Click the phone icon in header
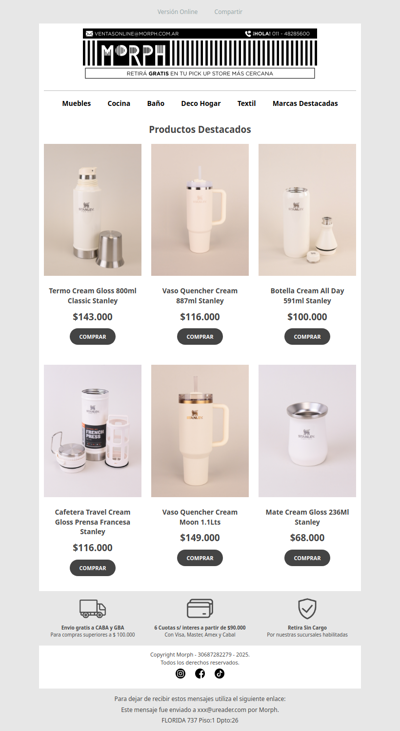The image size is (400, 731). click(248, 34)
